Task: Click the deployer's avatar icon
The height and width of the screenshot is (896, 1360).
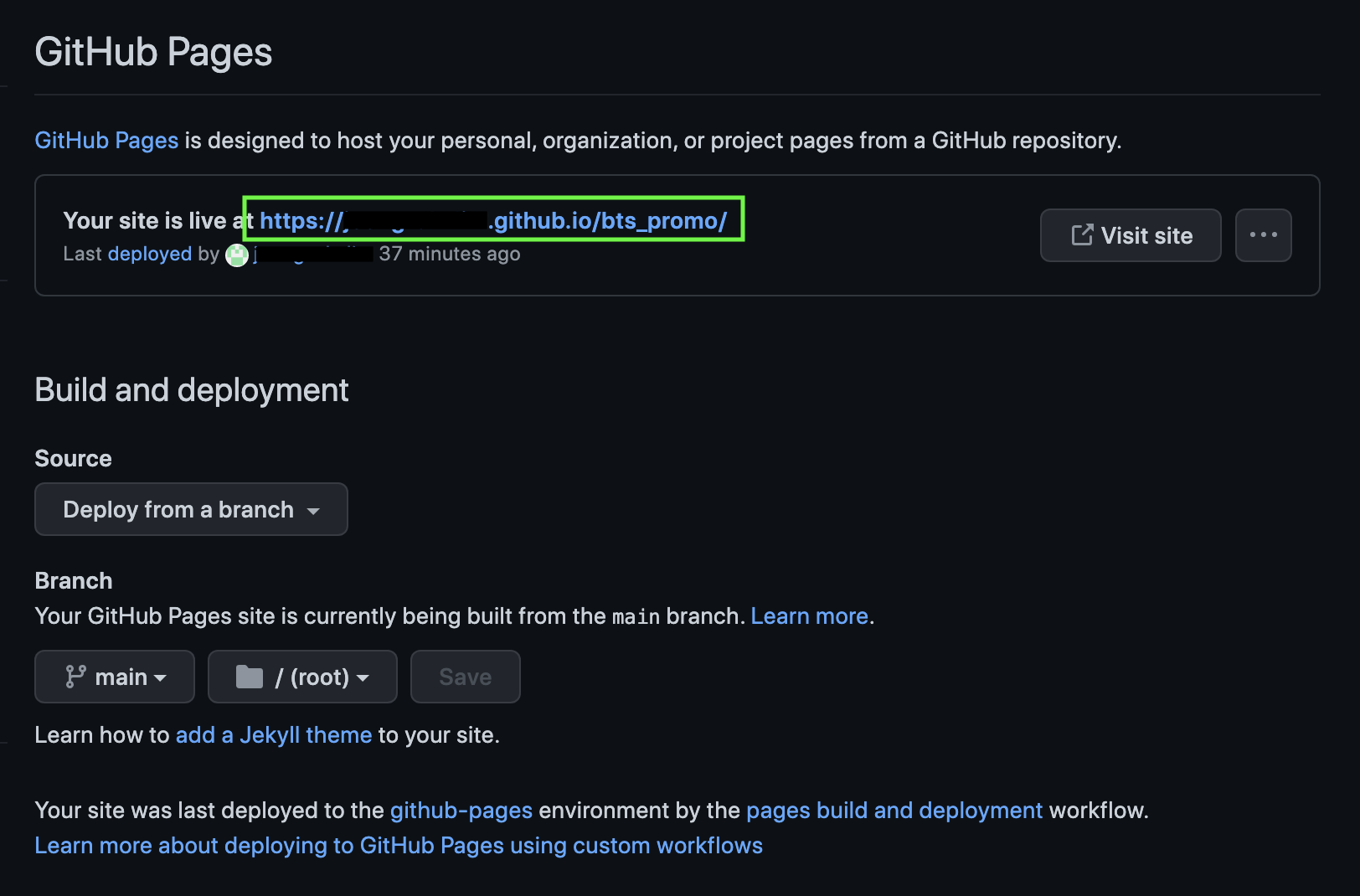Action: pyautogui.click(x=237, y=255)
